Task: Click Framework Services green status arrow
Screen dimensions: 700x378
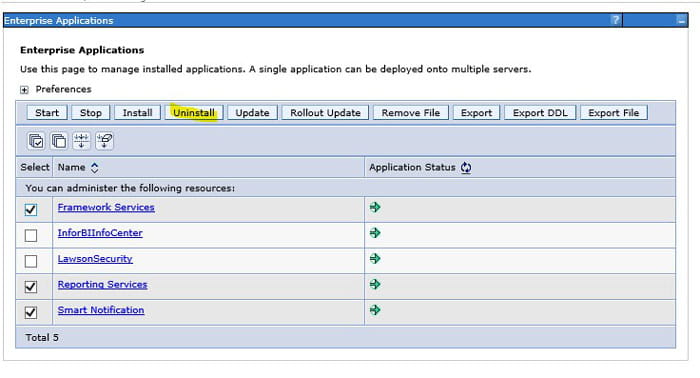Action: pyautogui.click(x=375, y=207)
